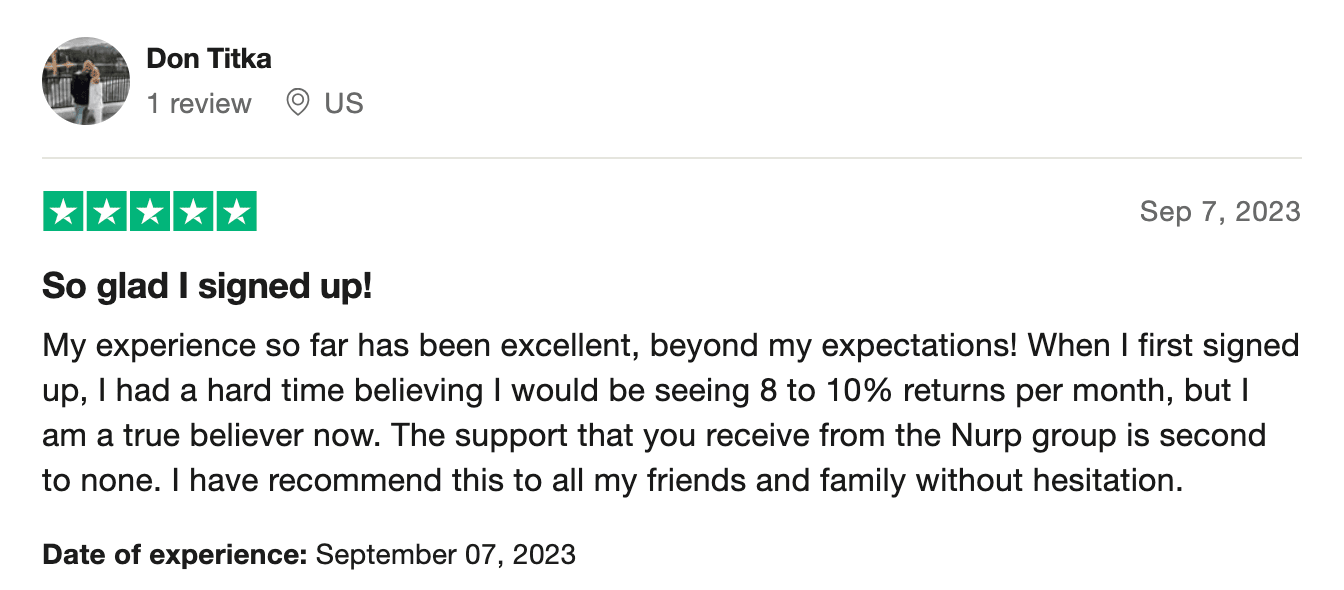Click the Sep 7, 2023 review date
This screenshot has height=590, width=1344.
pyautogui.click(x=1220, y=212)
